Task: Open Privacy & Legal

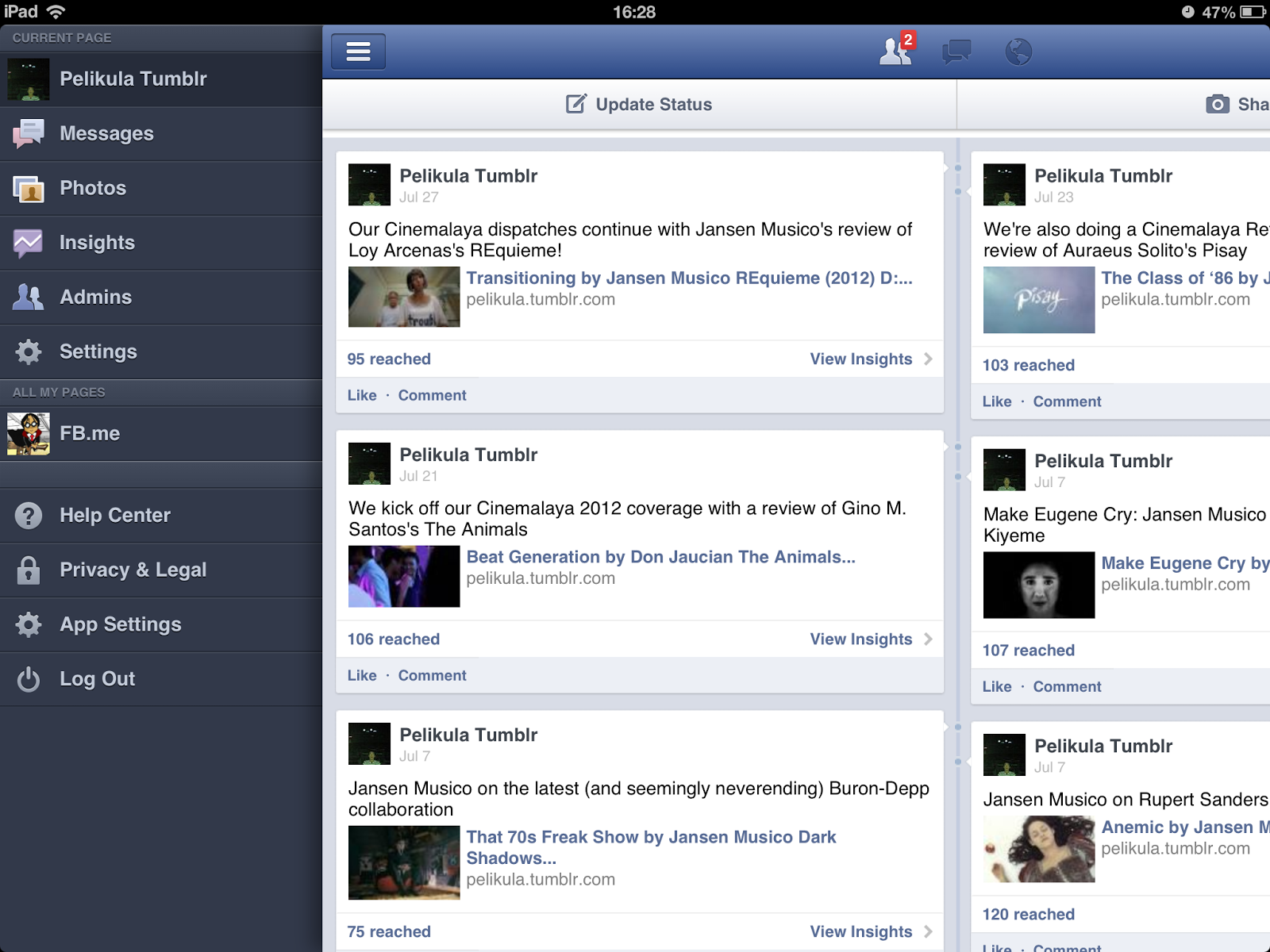Action: (x=161, y=570)
